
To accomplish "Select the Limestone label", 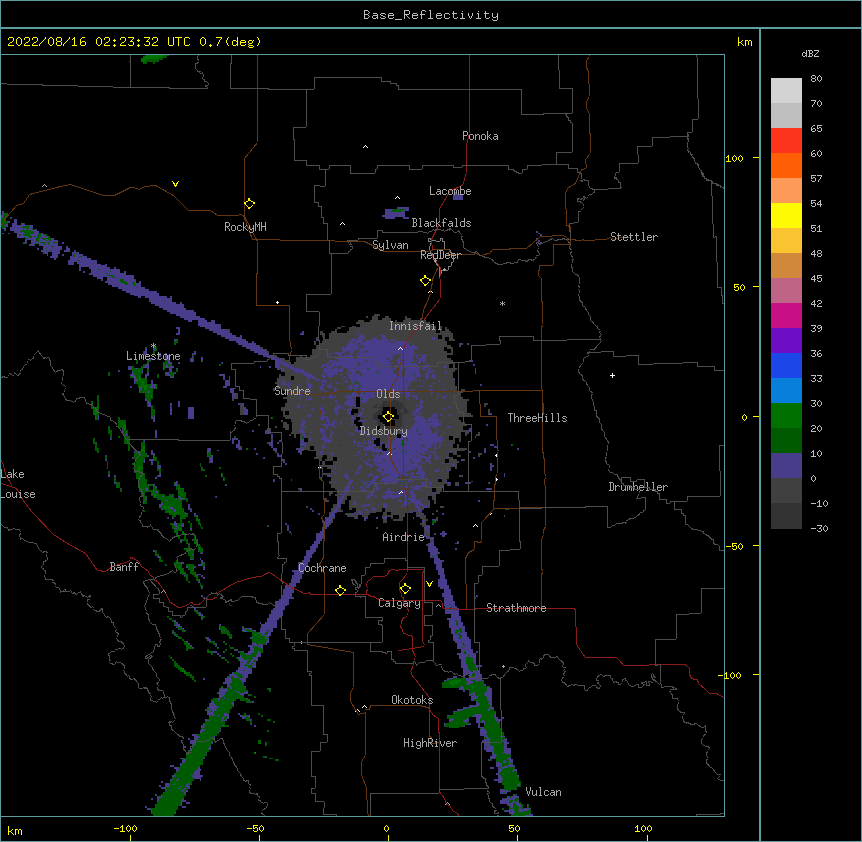I will pos(153,356).
